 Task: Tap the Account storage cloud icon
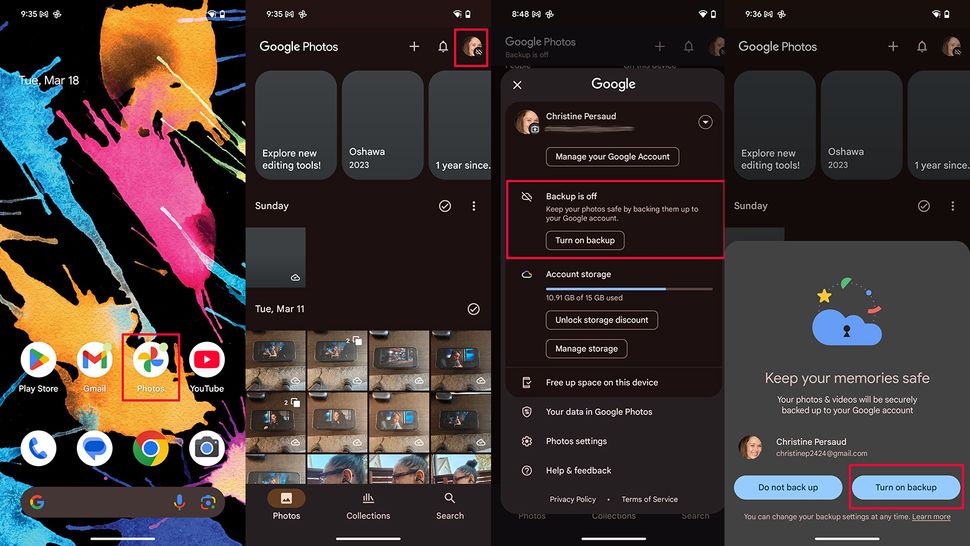coord(526,275)
